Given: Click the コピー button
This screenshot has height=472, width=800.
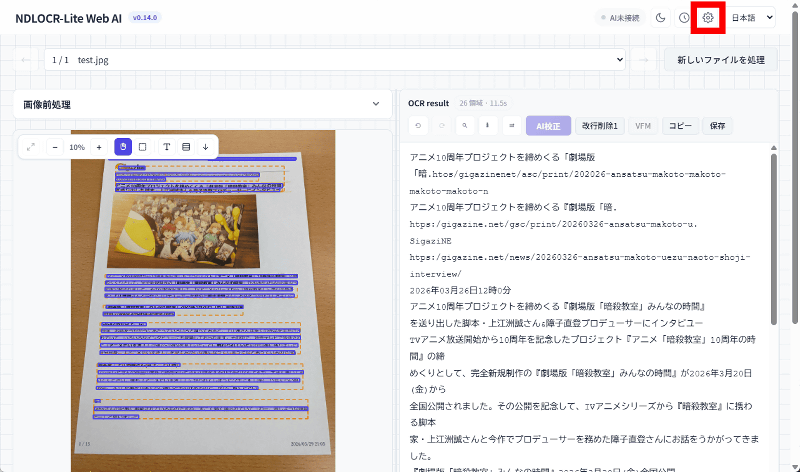Looking at the screenshot, I should tap(680, 126).
